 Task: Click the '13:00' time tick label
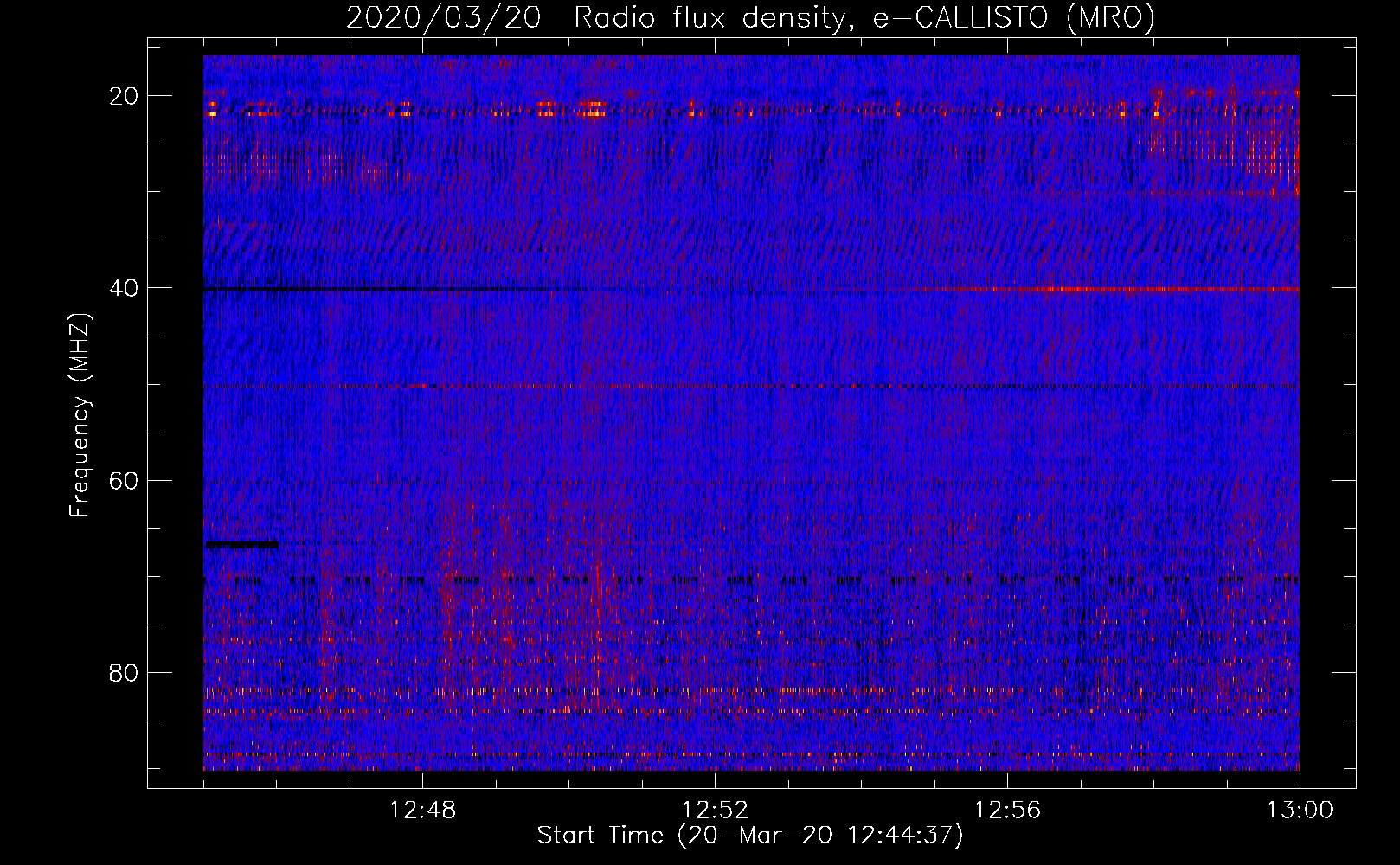click(x=1300, y=811)
